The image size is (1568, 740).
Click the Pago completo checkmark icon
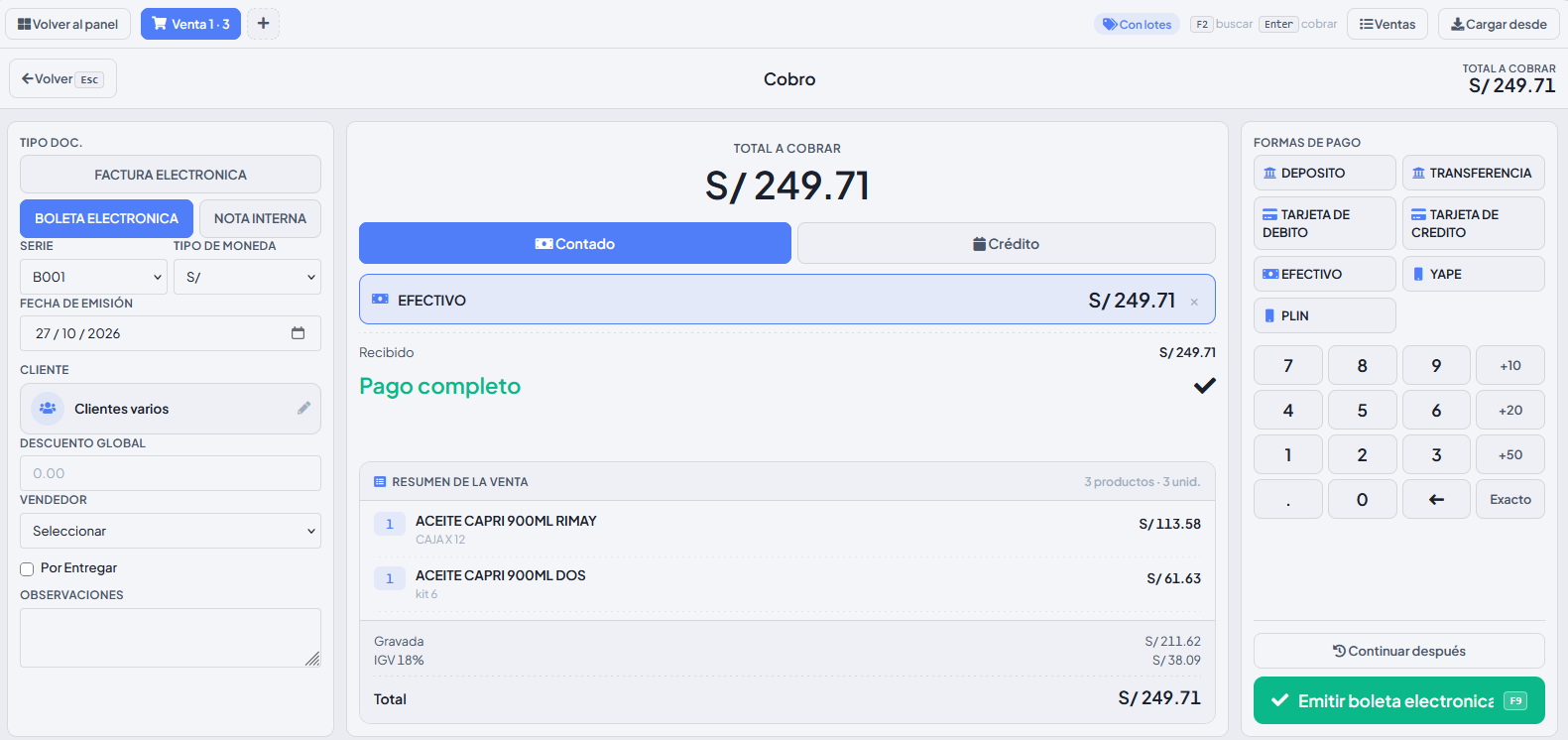coord(1205,386)
